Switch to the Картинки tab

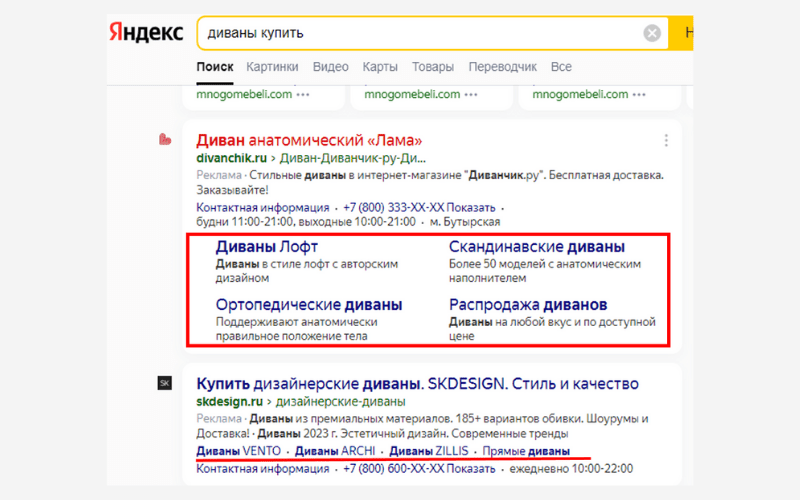272,67
